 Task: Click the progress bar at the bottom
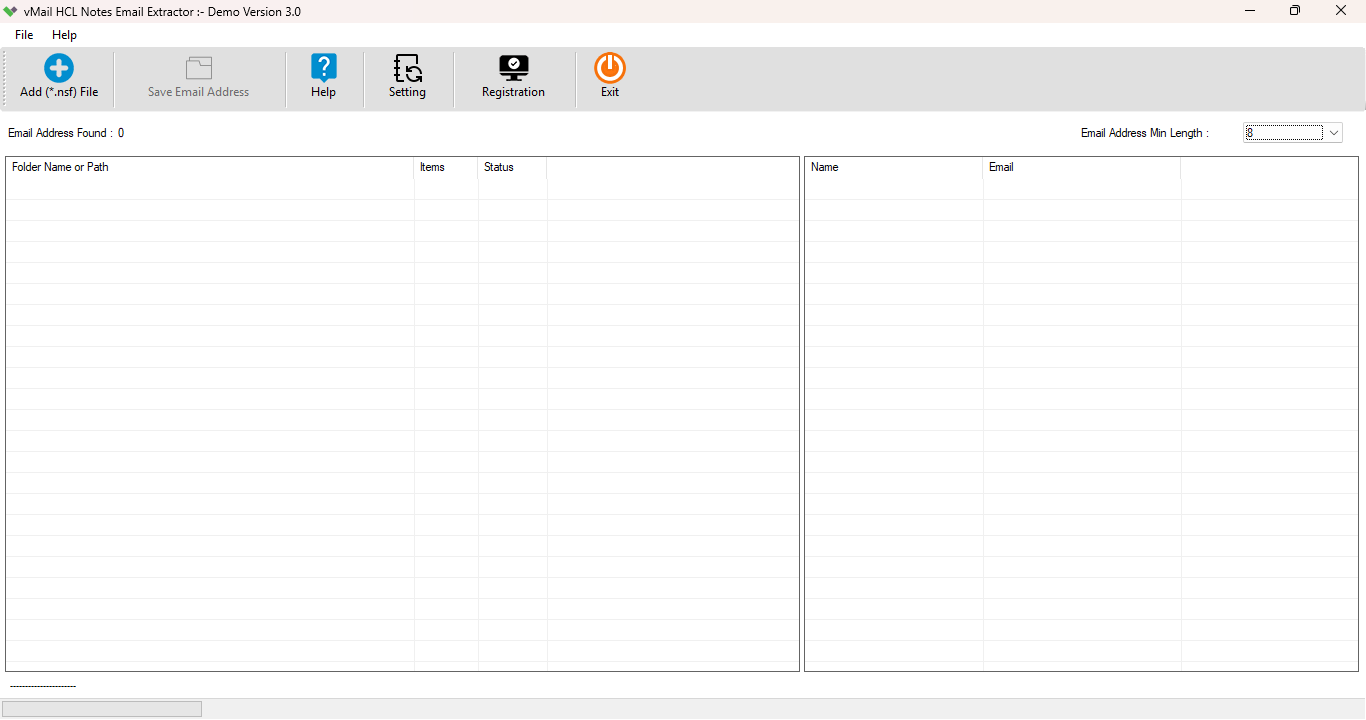tap(102, 709)
